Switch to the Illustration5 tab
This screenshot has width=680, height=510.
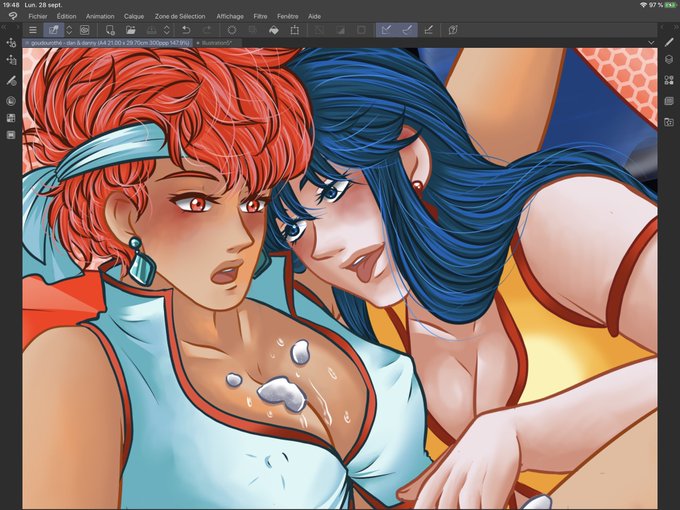pos(215,43)
